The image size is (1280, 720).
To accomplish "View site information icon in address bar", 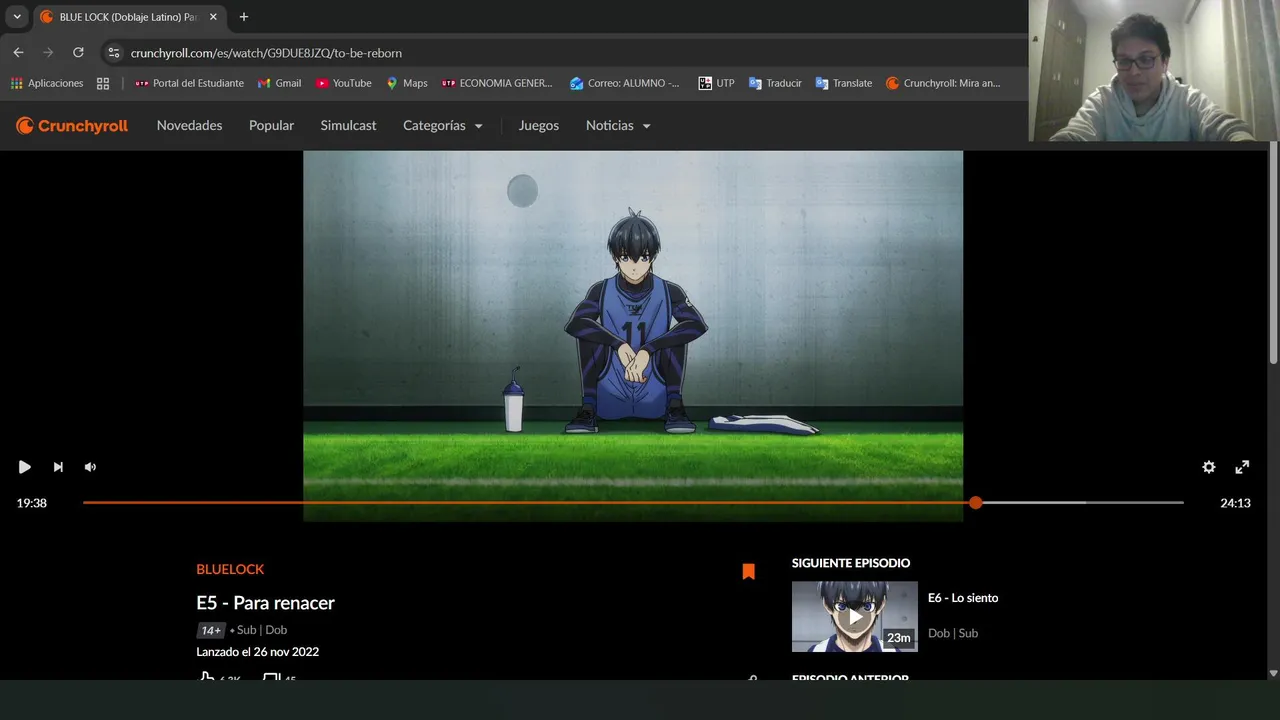I will click(113, 53).
